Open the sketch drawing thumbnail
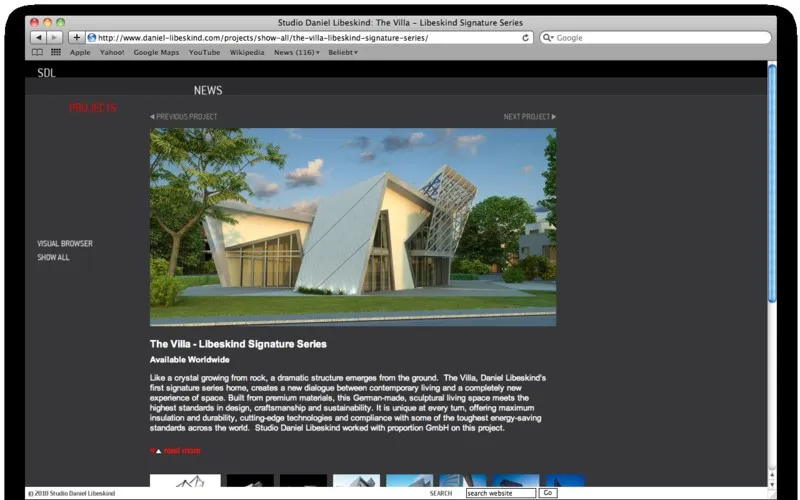 point(185,481)
